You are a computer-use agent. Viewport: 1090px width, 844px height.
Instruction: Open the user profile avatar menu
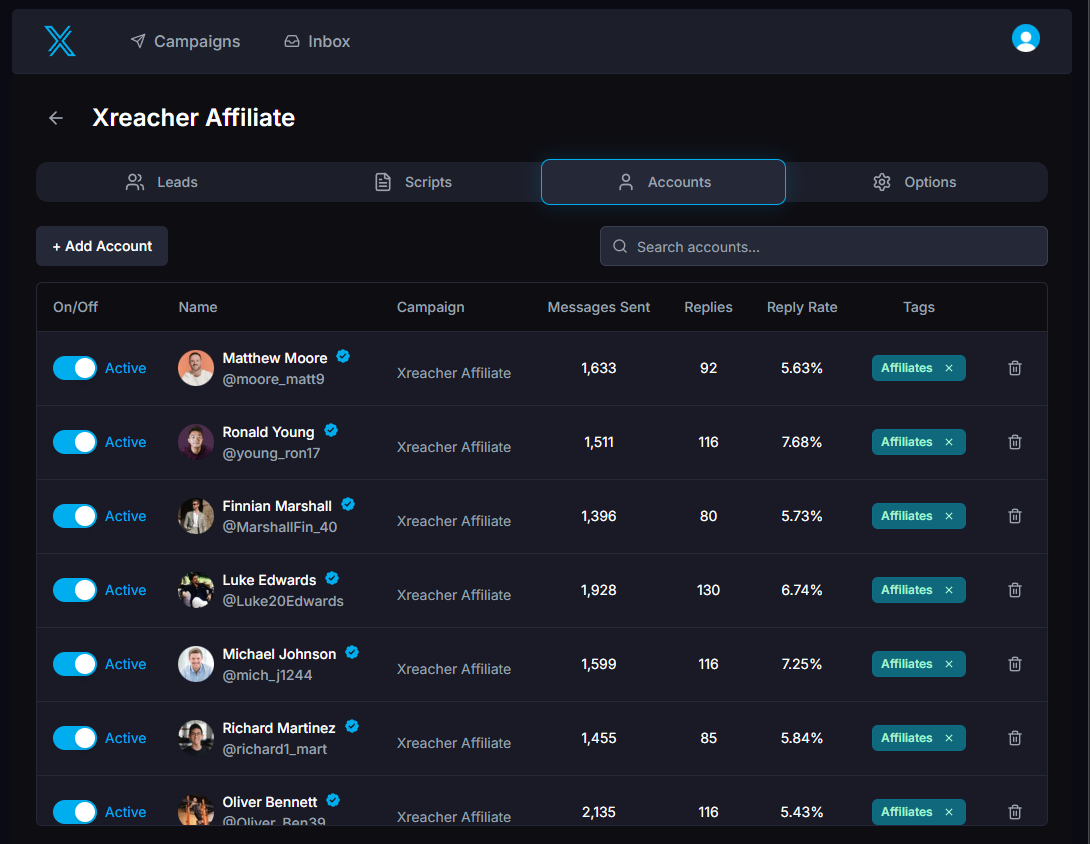1025,38
